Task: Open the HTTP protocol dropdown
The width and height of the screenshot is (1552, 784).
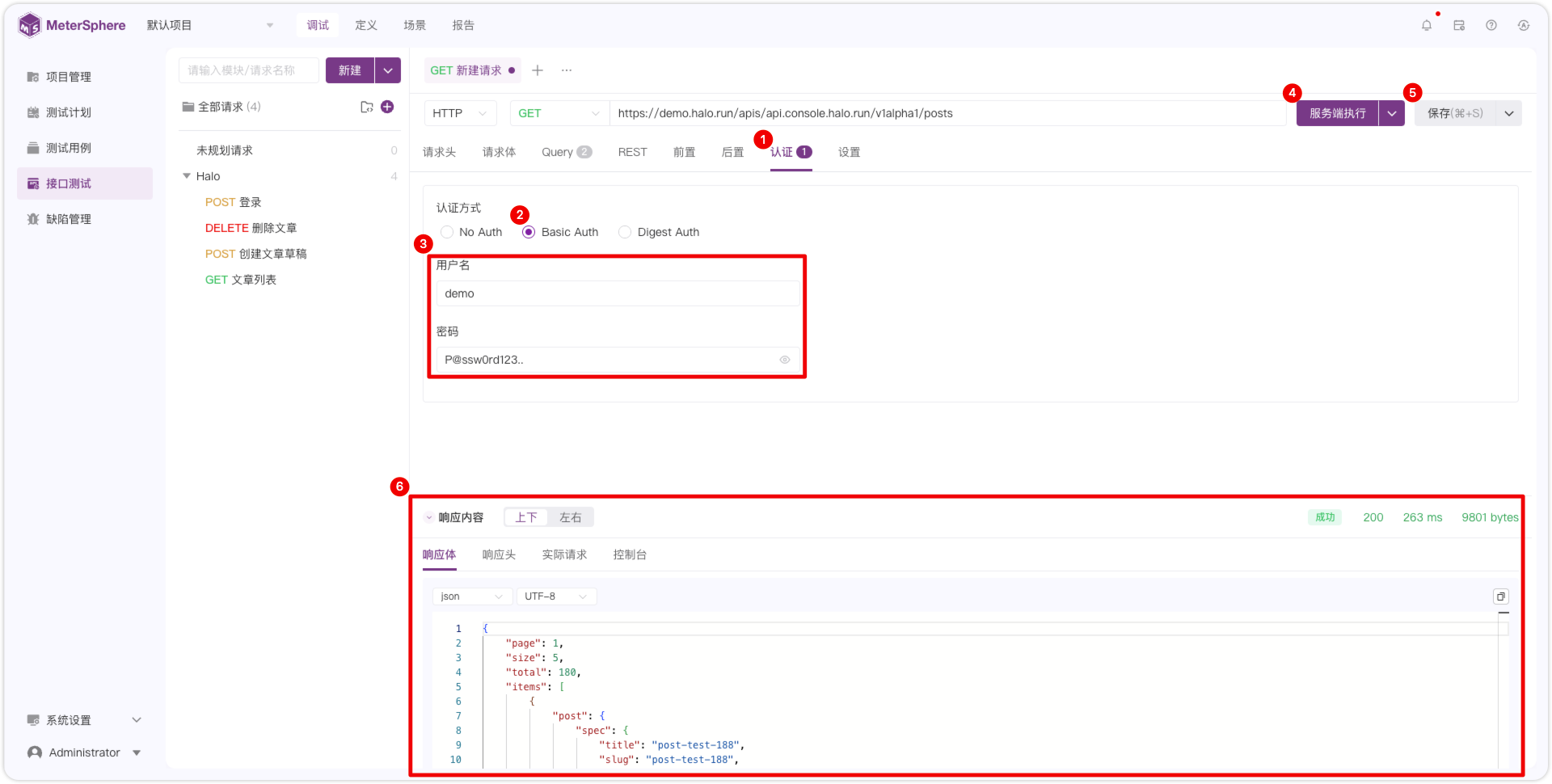Action: (x=460, y=113)
